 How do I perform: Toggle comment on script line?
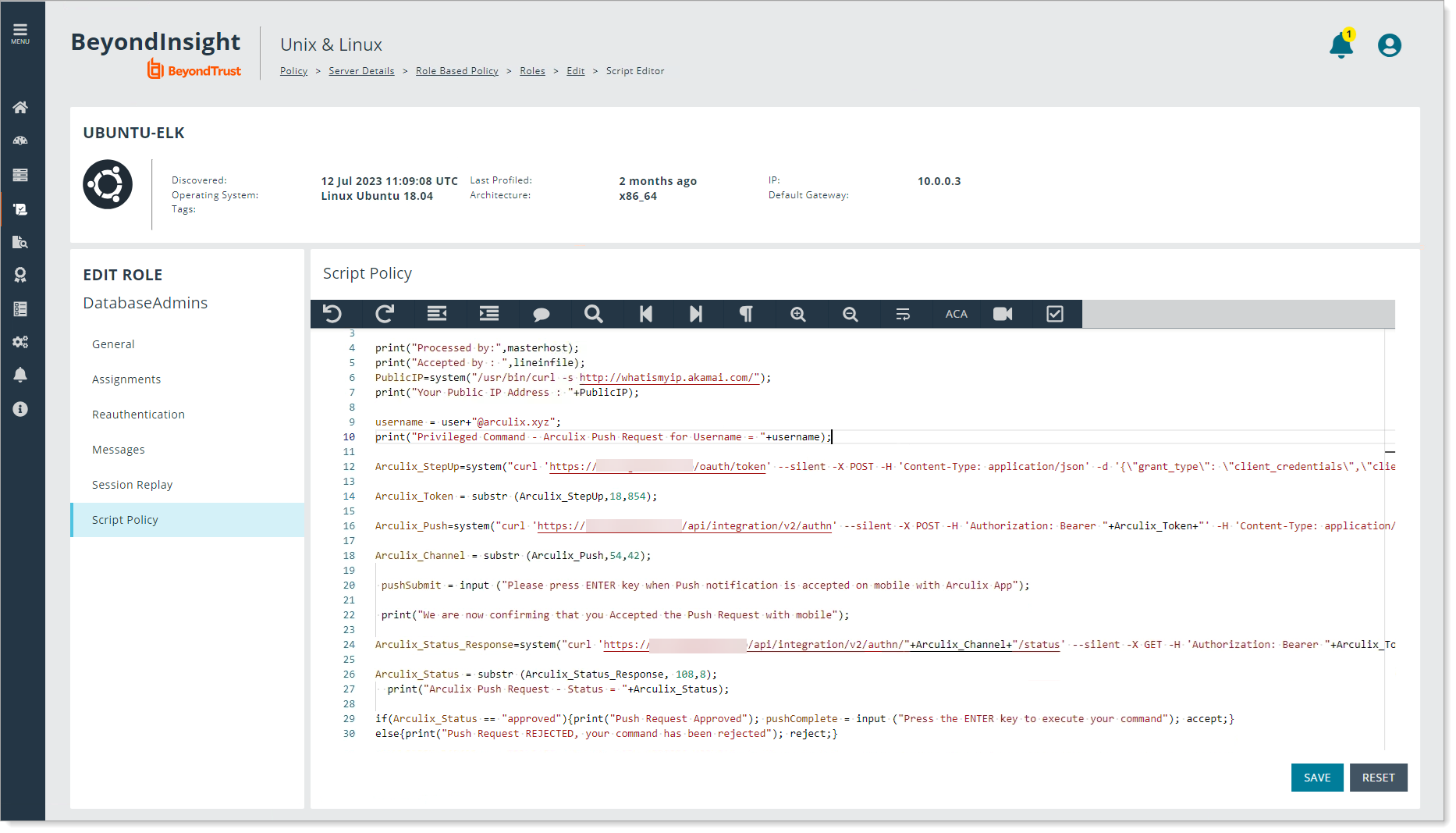tap(542, 314)
